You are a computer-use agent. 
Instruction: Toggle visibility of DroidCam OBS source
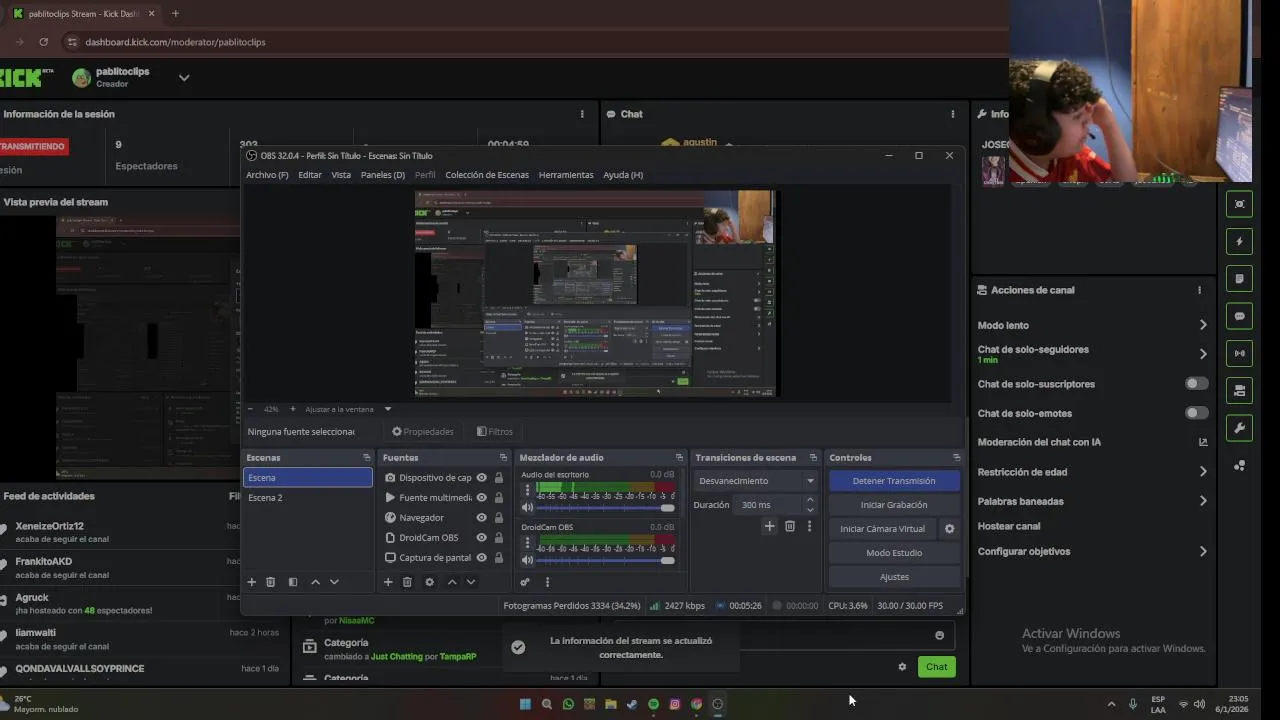[x=482, y=538]
